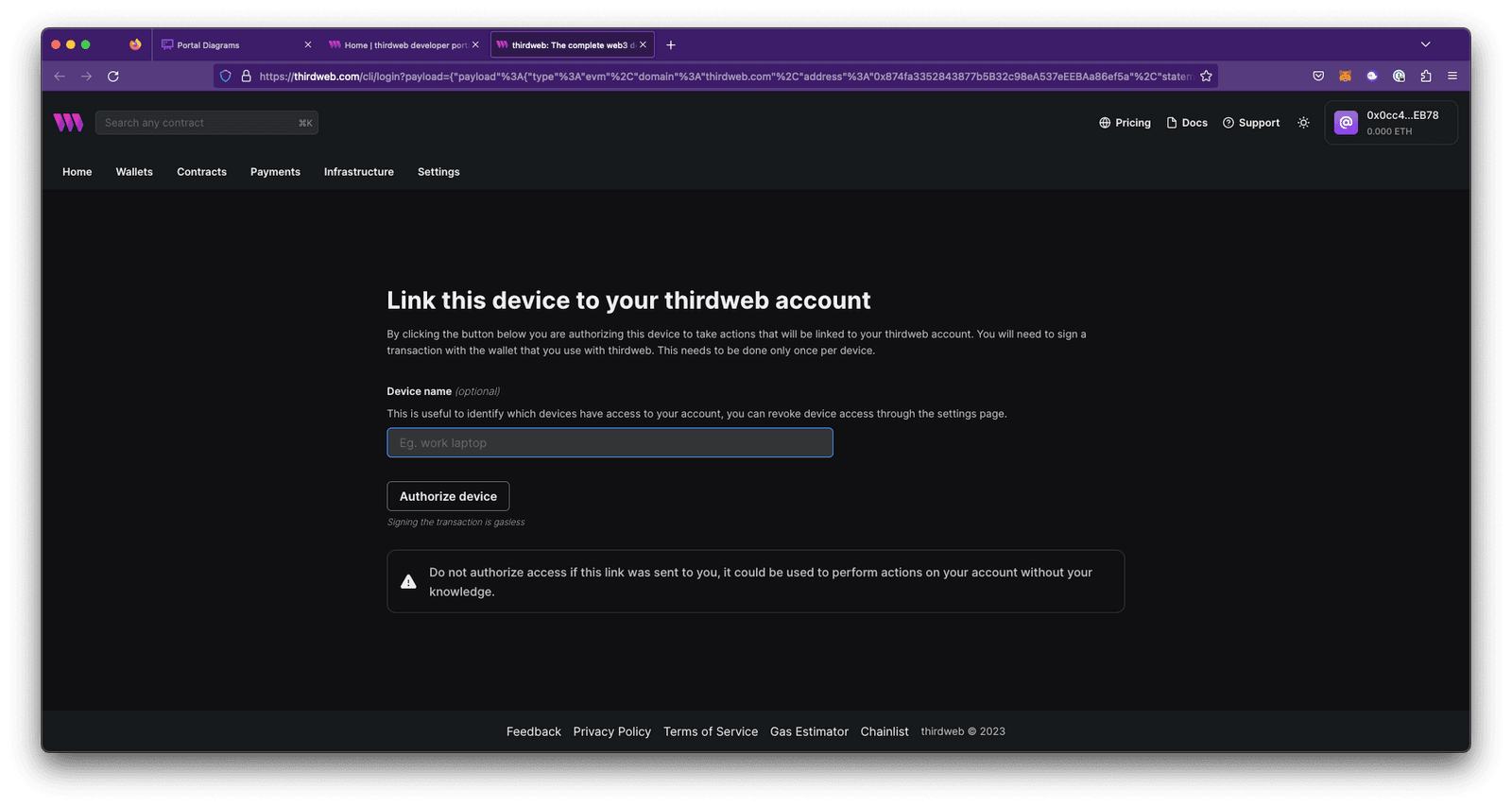Viewport: 1512px width, 807px height.
Task: Bookmark this page with the star icon
Action: [x=1206, y=76]
